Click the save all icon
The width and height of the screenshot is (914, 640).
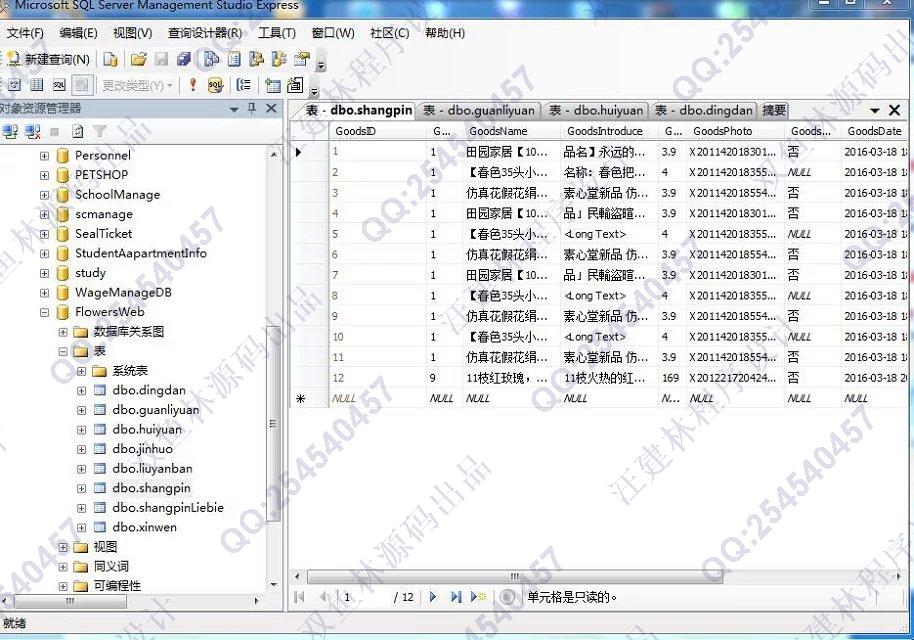184,59
